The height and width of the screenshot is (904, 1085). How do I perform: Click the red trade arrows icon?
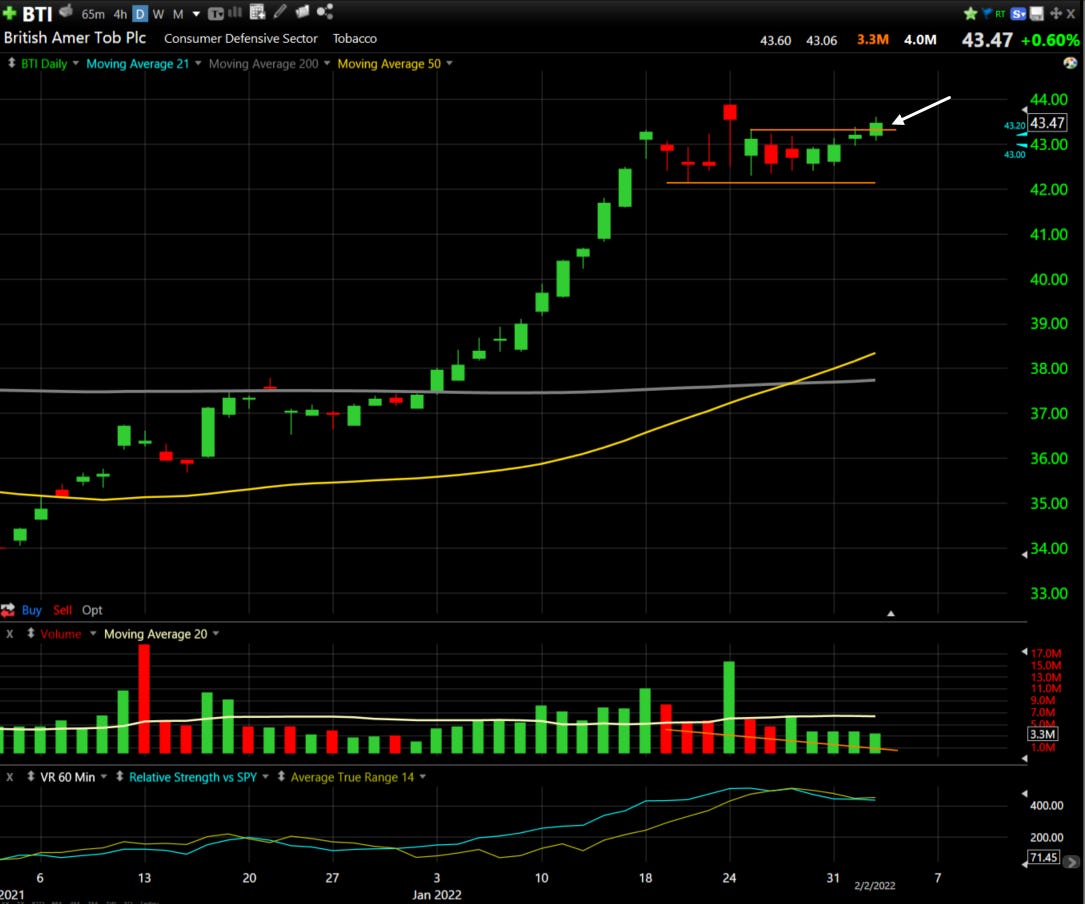(8, 610)
